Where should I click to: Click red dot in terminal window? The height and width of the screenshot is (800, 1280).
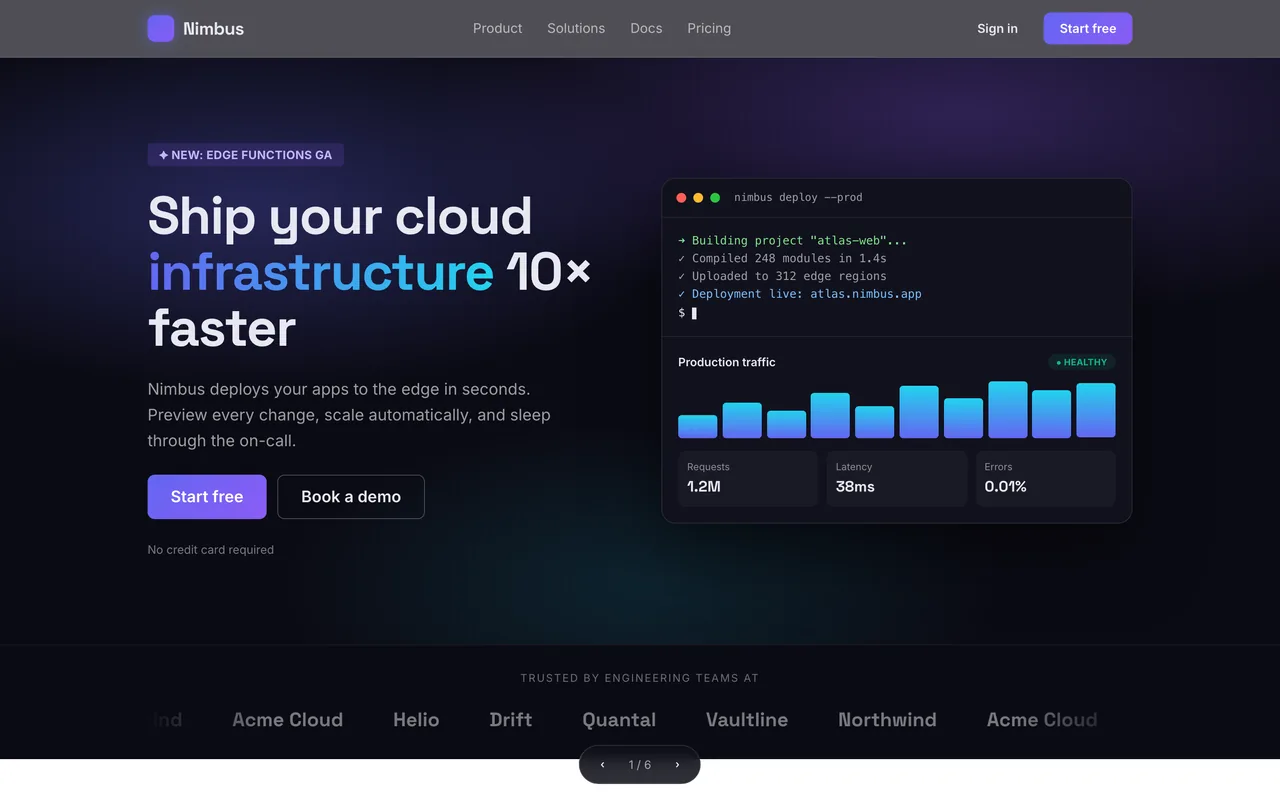tap(682, 198)
